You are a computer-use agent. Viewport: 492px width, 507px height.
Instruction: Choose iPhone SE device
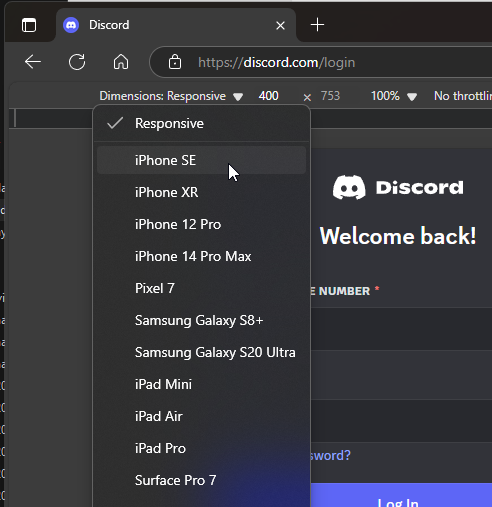point(202,160)
